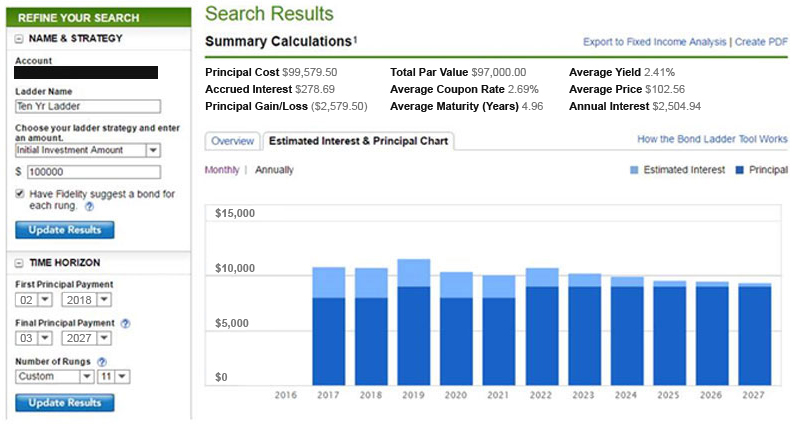The width and height of the screenshot is (800, 425).
Task: Click Update Results under Time Horizon
Action: [x=65, y=403]
